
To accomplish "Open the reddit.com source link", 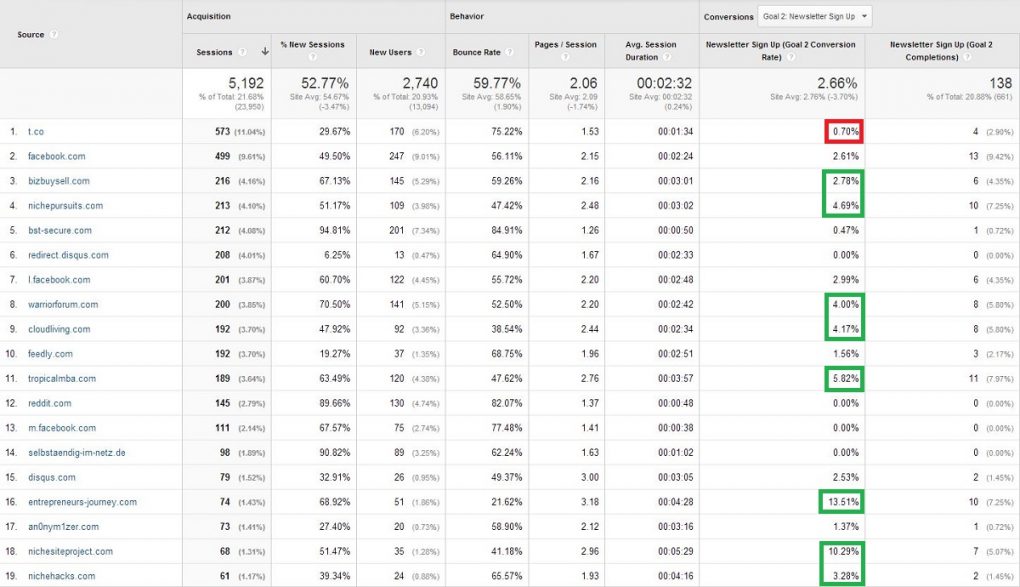I will [x=49, y=403].
